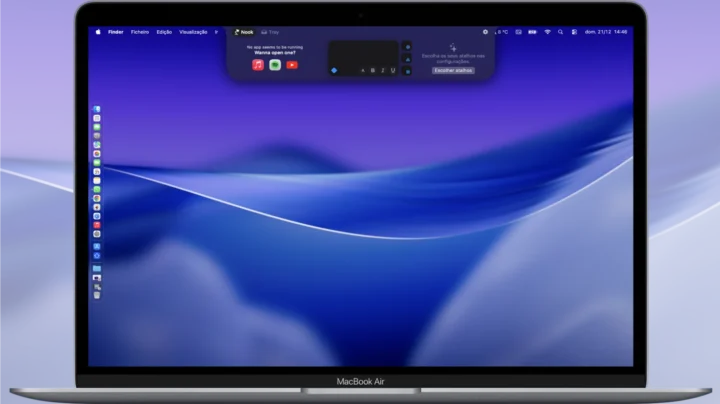The image size is (720, 404).
Task: Toggle italic formatting in notes widget
Action: tap(383, 70)
